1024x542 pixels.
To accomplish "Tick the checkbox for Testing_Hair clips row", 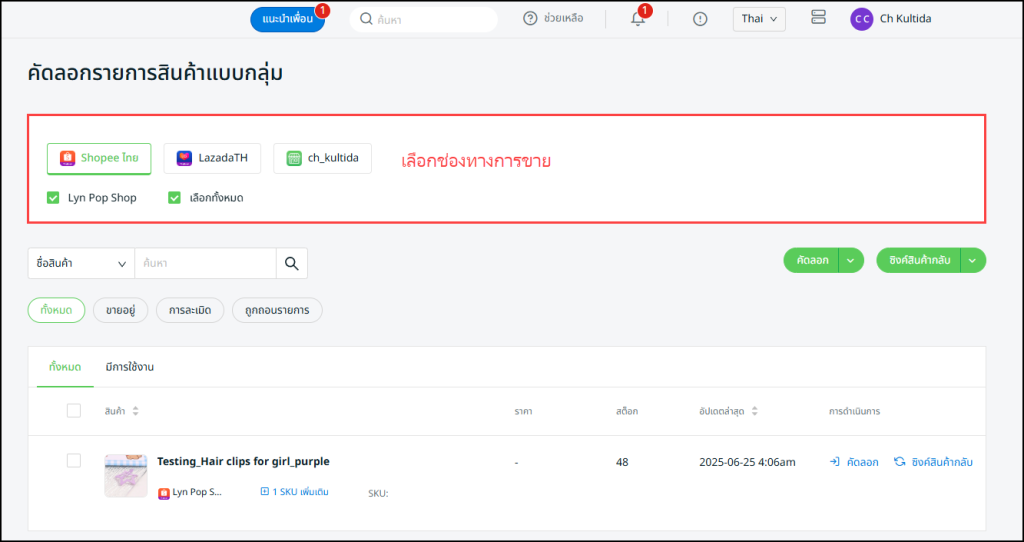I will (74, 460).
